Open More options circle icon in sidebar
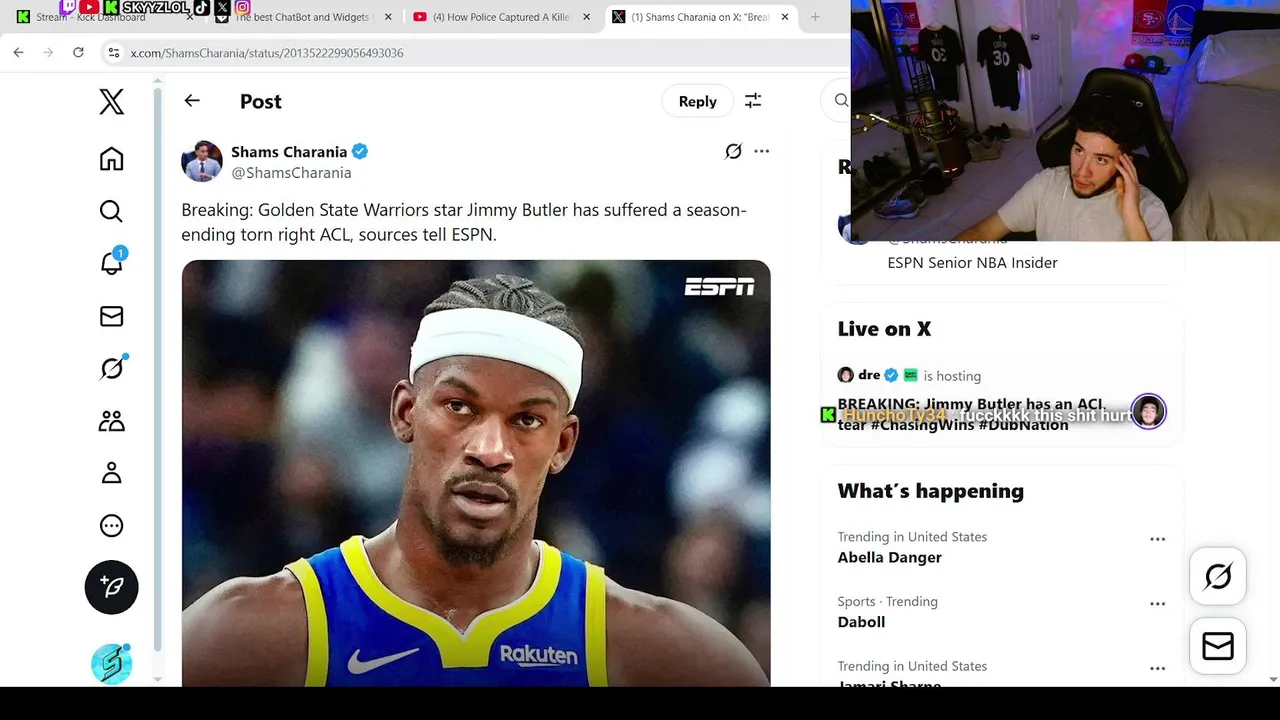Image resolution: width=1280 pixels, height=720 pixels. coord(111,525)
